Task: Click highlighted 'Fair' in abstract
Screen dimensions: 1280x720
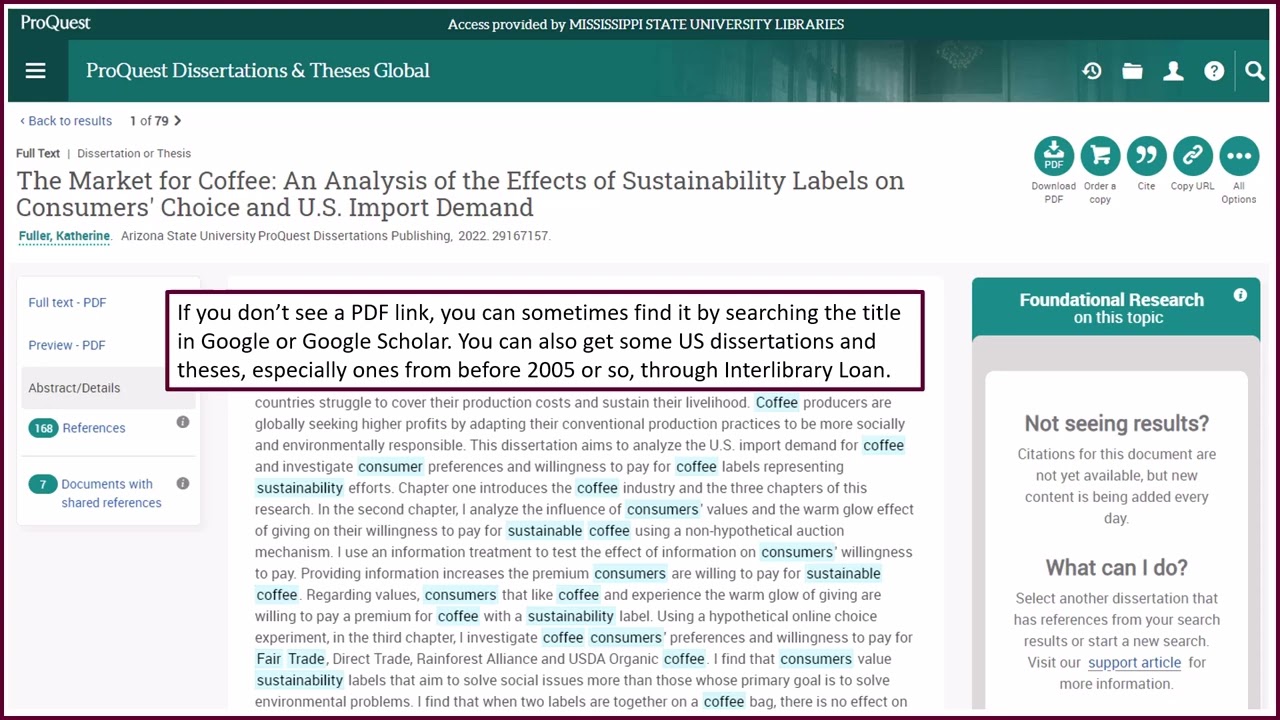Action: [x=269, y=659]
